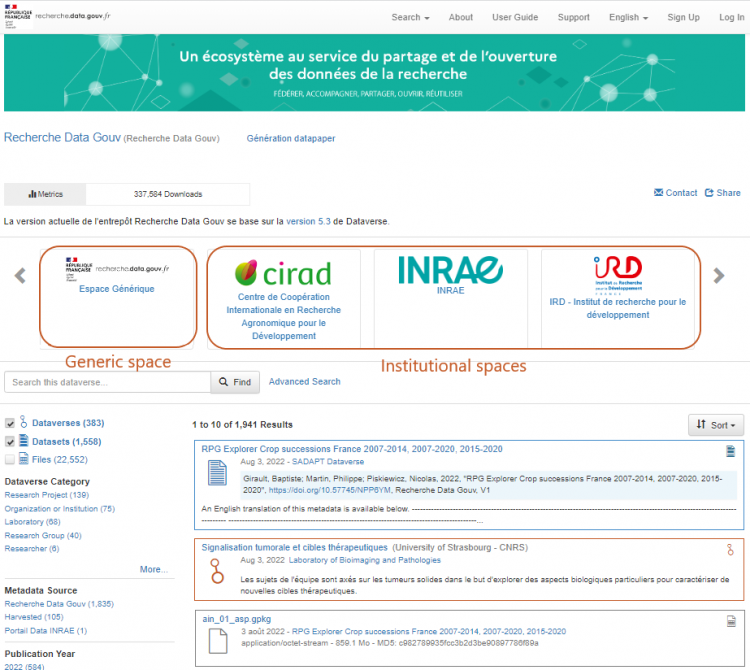Image resolution: width=750 pixels, height=670 pixels.
Task: Open the Sort dropdown
Action: pyautogui.click(x=716, y=425)
